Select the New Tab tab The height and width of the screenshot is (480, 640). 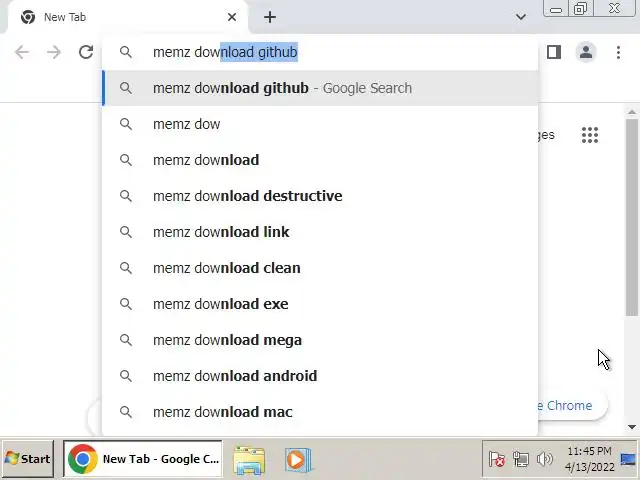127,17
